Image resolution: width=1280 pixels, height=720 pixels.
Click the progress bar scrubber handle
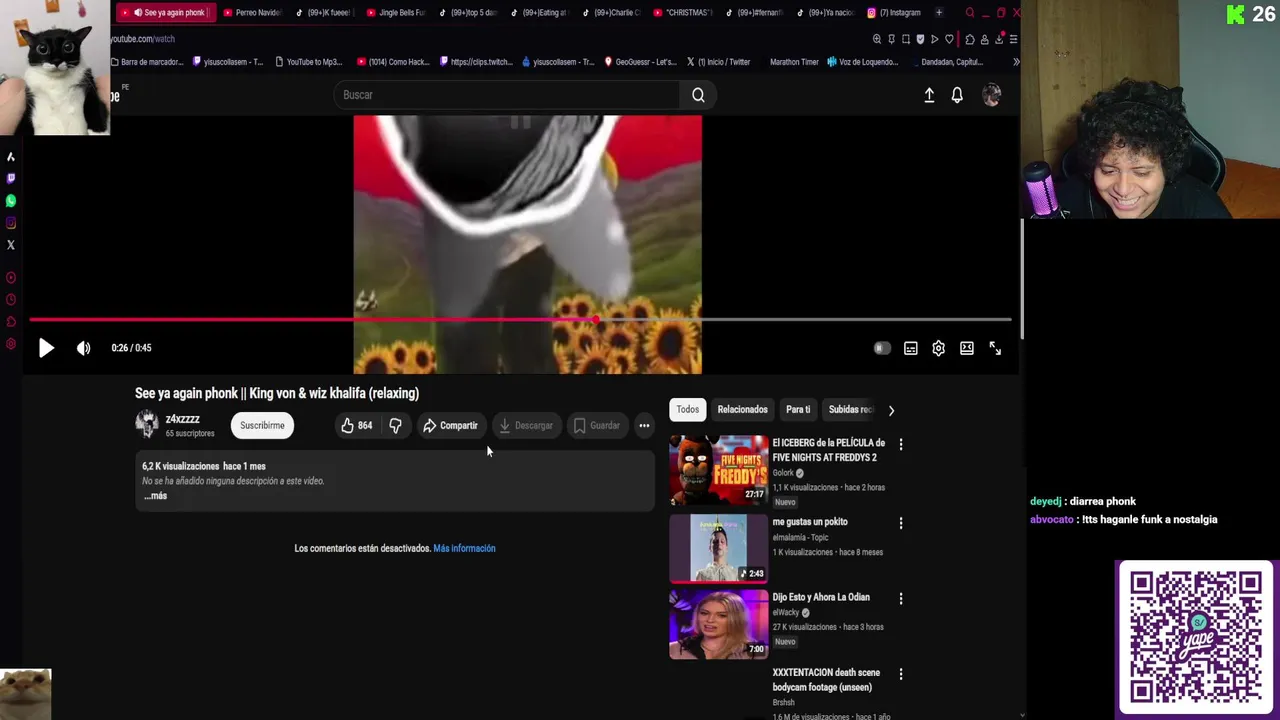click(596, 320)
